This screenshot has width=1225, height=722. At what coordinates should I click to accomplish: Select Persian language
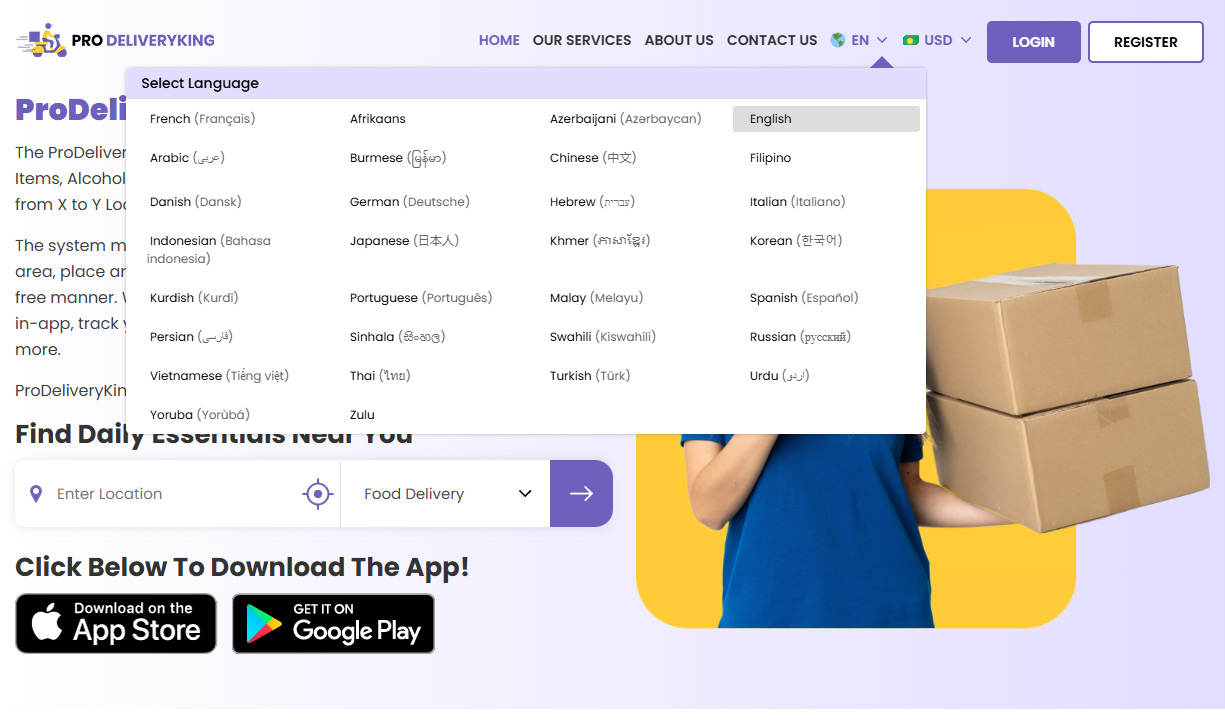(191, 337)
